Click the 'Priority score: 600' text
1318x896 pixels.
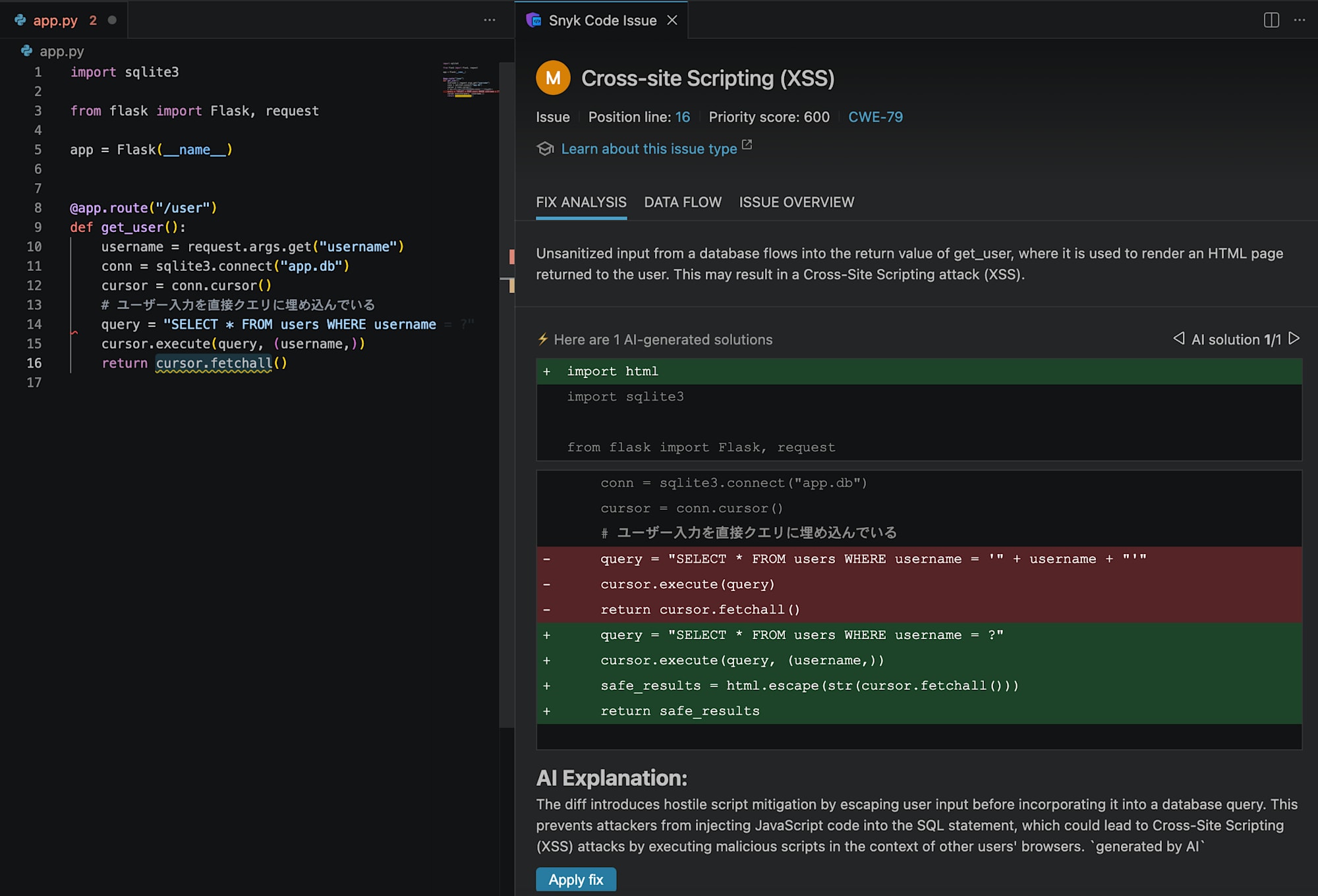point(769,117)
